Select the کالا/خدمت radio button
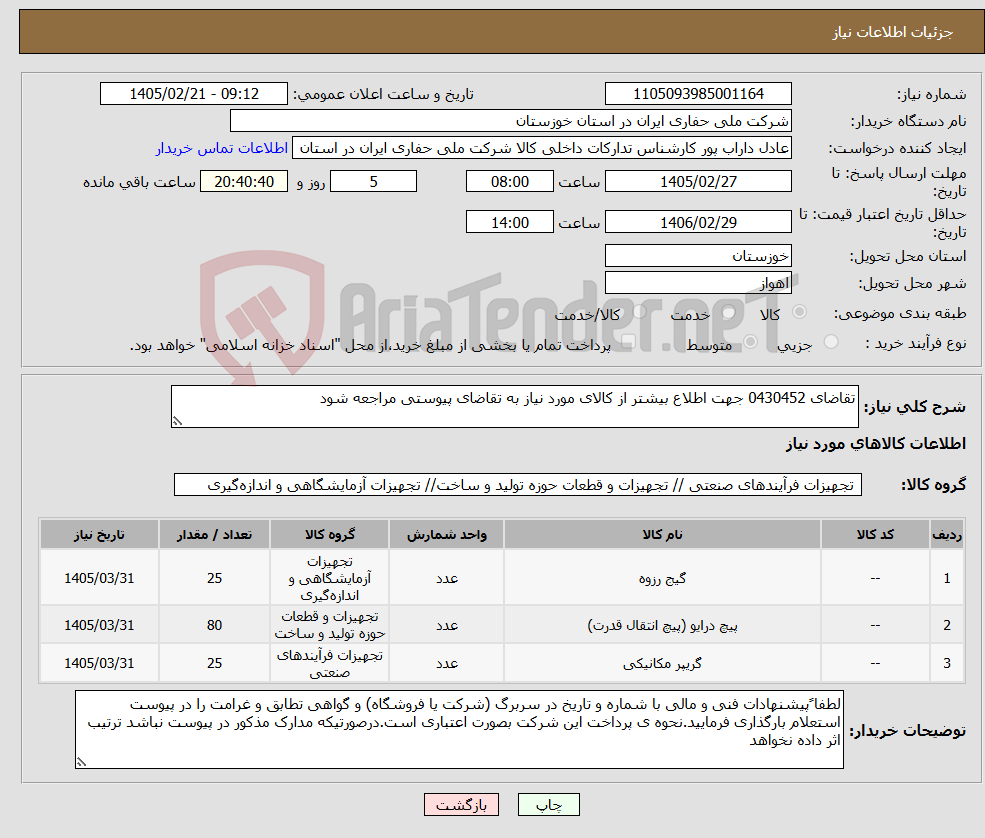This screenshot has width=985, height=838. click(x=639, y=312)
